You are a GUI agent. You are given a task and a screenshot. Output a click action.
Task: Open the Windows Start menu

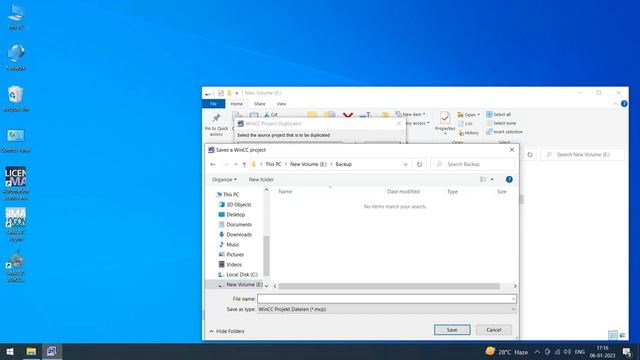(x=10, y=351)
